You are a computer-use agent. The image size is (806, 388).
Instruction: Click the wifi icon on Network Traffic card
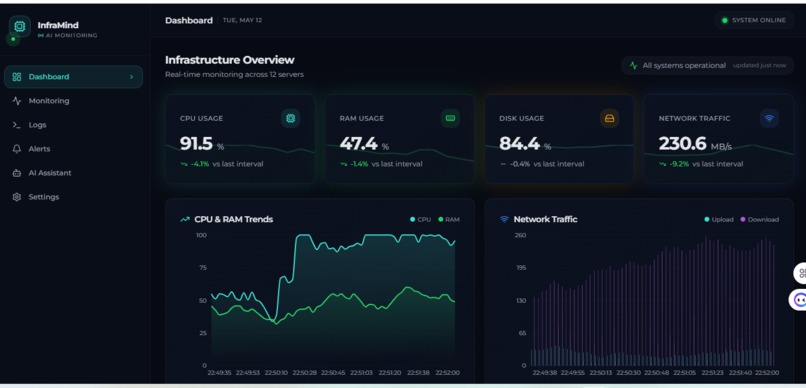[x=769, y=118]
